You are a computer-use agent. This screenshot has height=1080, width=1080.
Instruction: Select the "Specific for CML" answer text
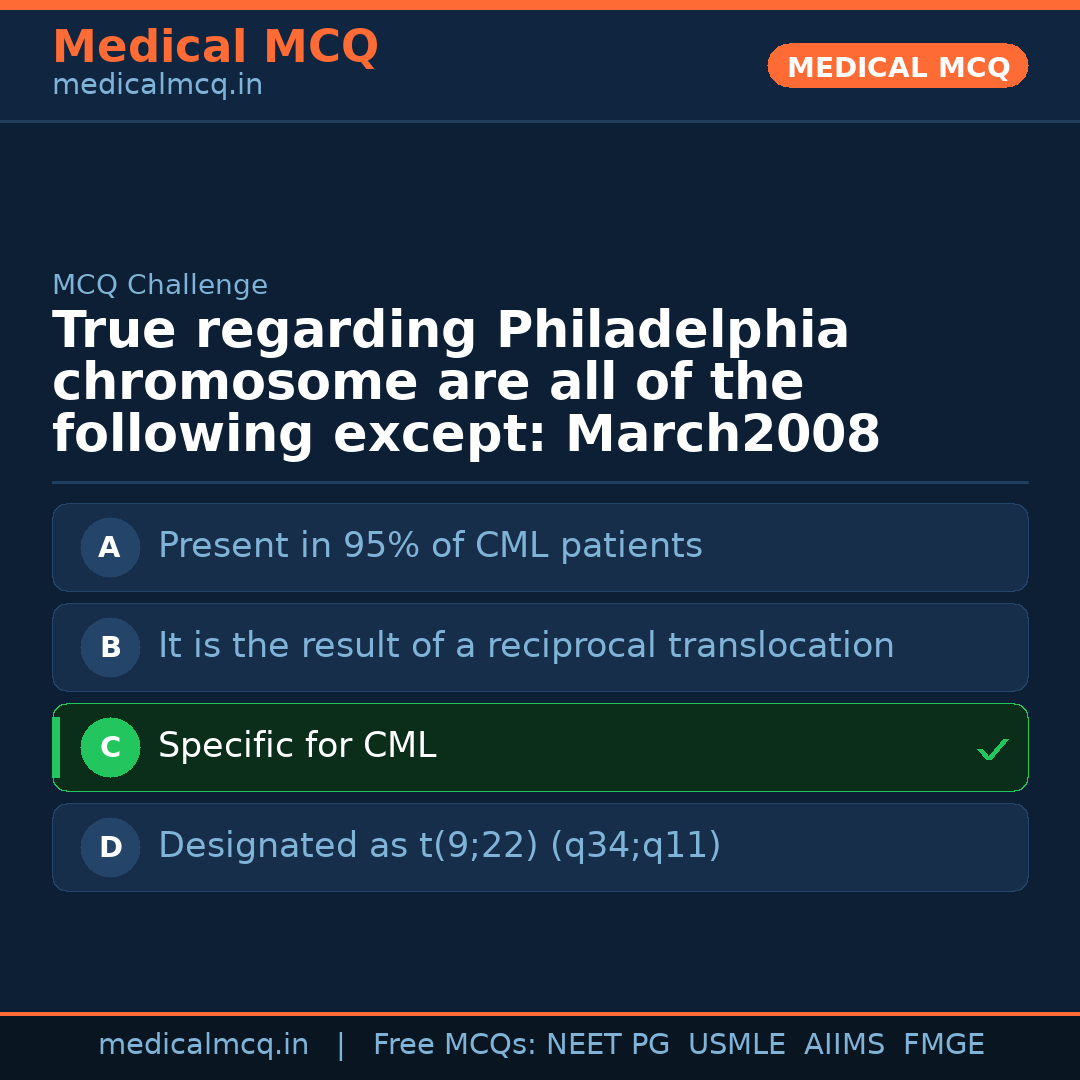[x=297, y=746]
